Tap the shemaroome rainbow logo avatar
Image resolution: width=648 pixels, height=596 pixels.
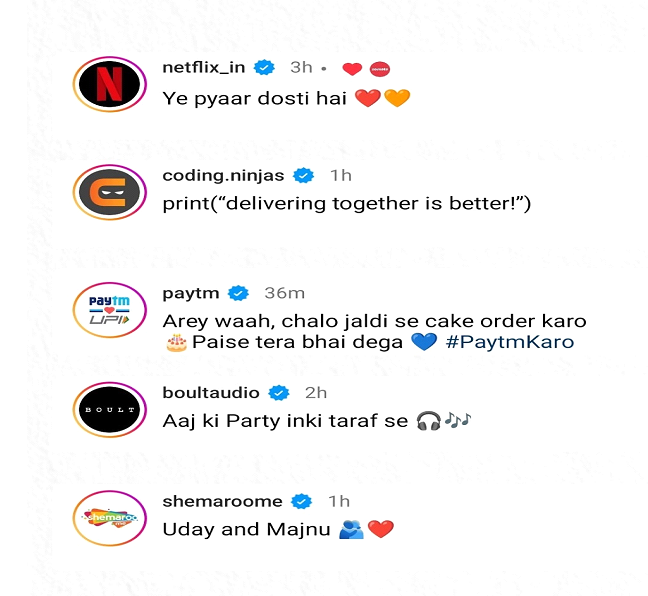pyautogui.click(x=110, y=518)
